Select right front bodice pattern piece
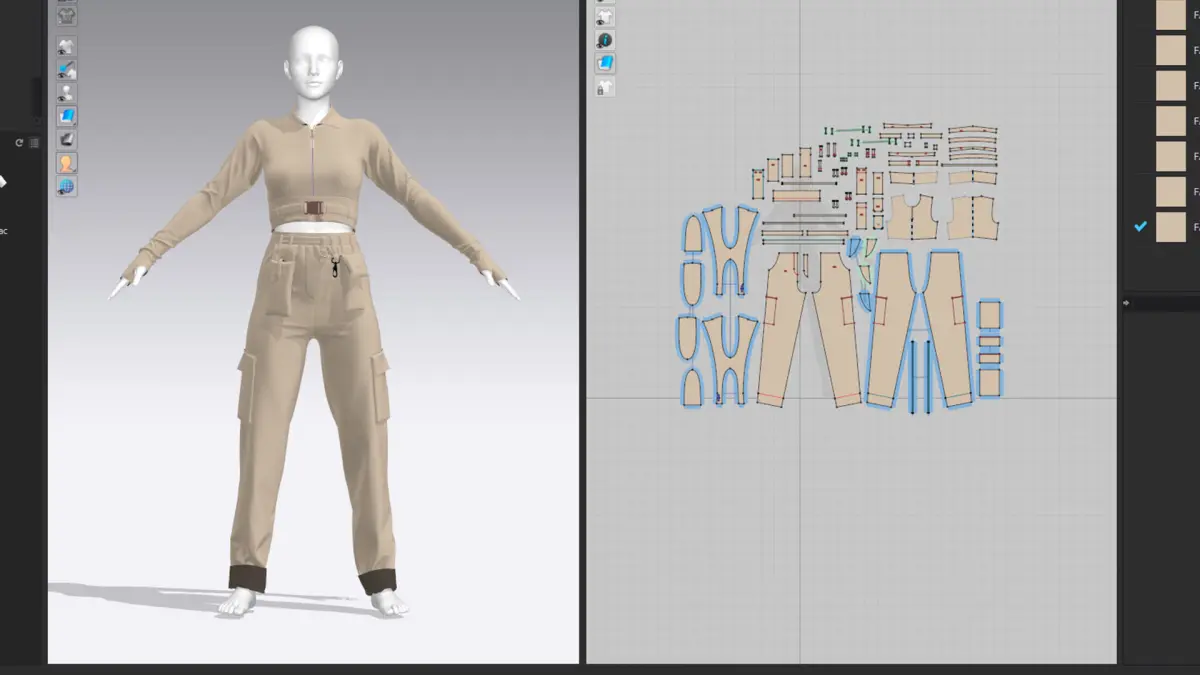 [974, 217]
